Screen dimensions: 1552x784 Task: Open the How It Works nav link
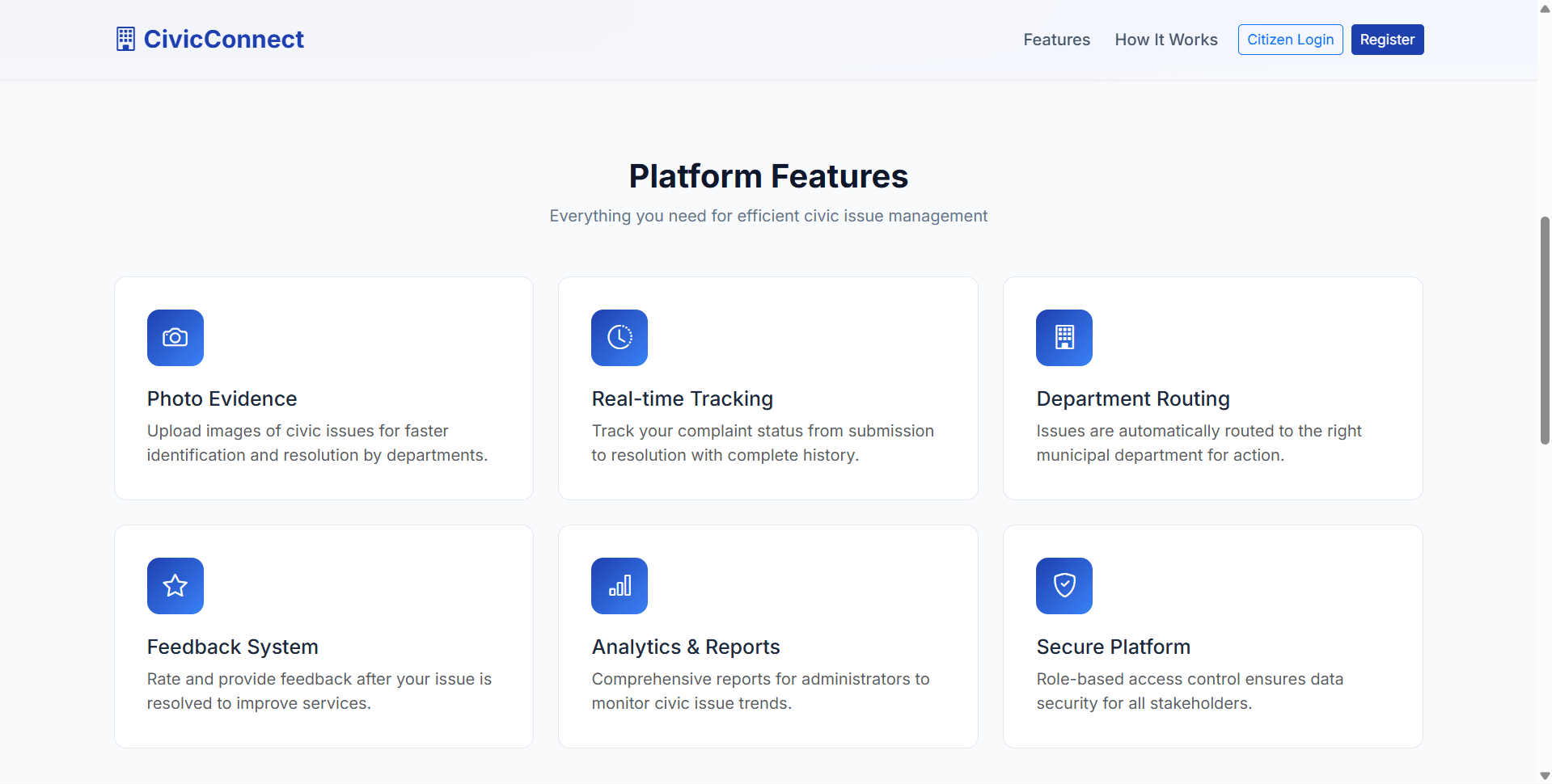click(x=1165, y=40)
